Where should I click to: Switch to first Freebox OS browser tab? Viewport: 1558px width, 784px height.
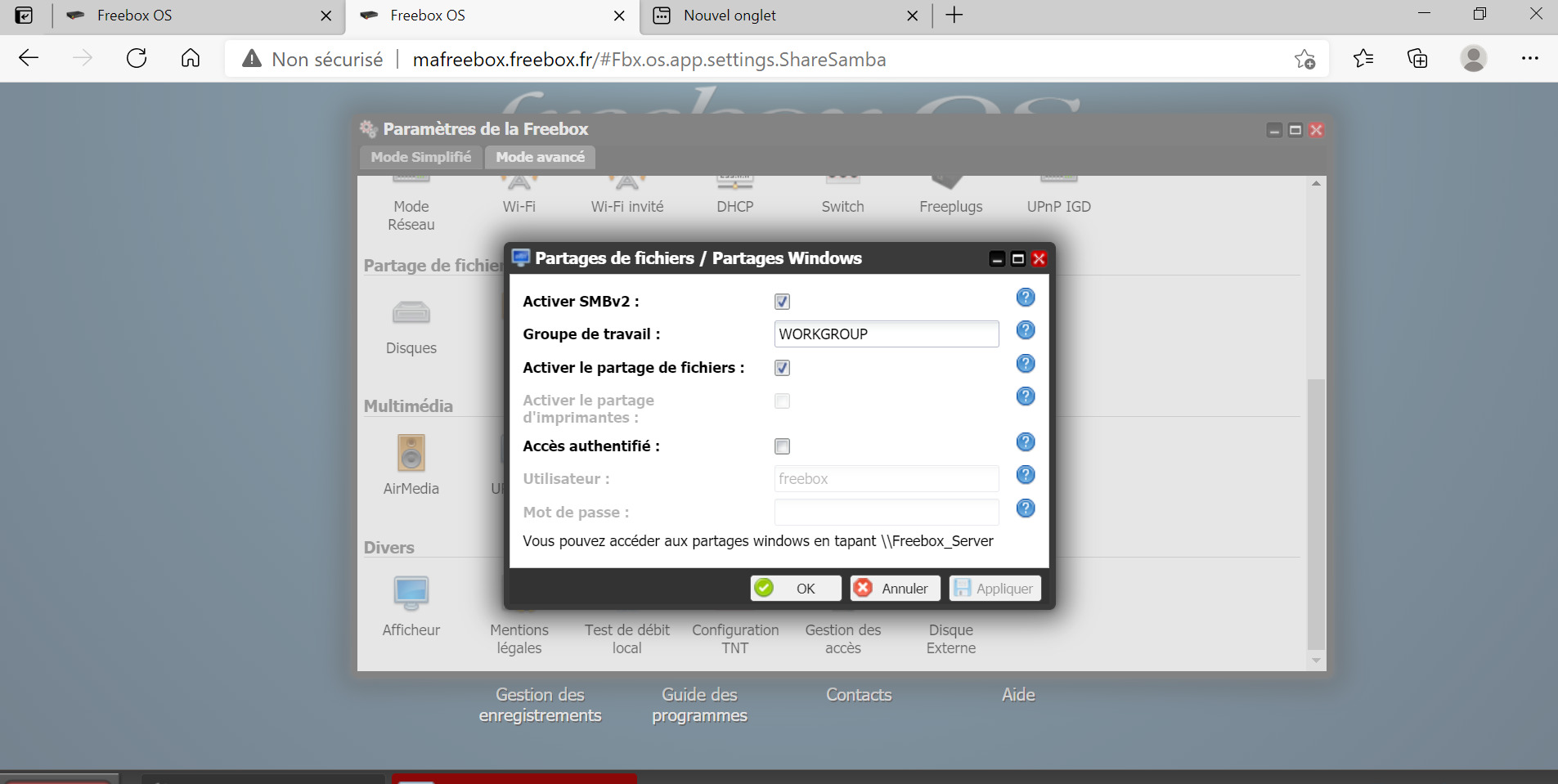tap(196, 16)
